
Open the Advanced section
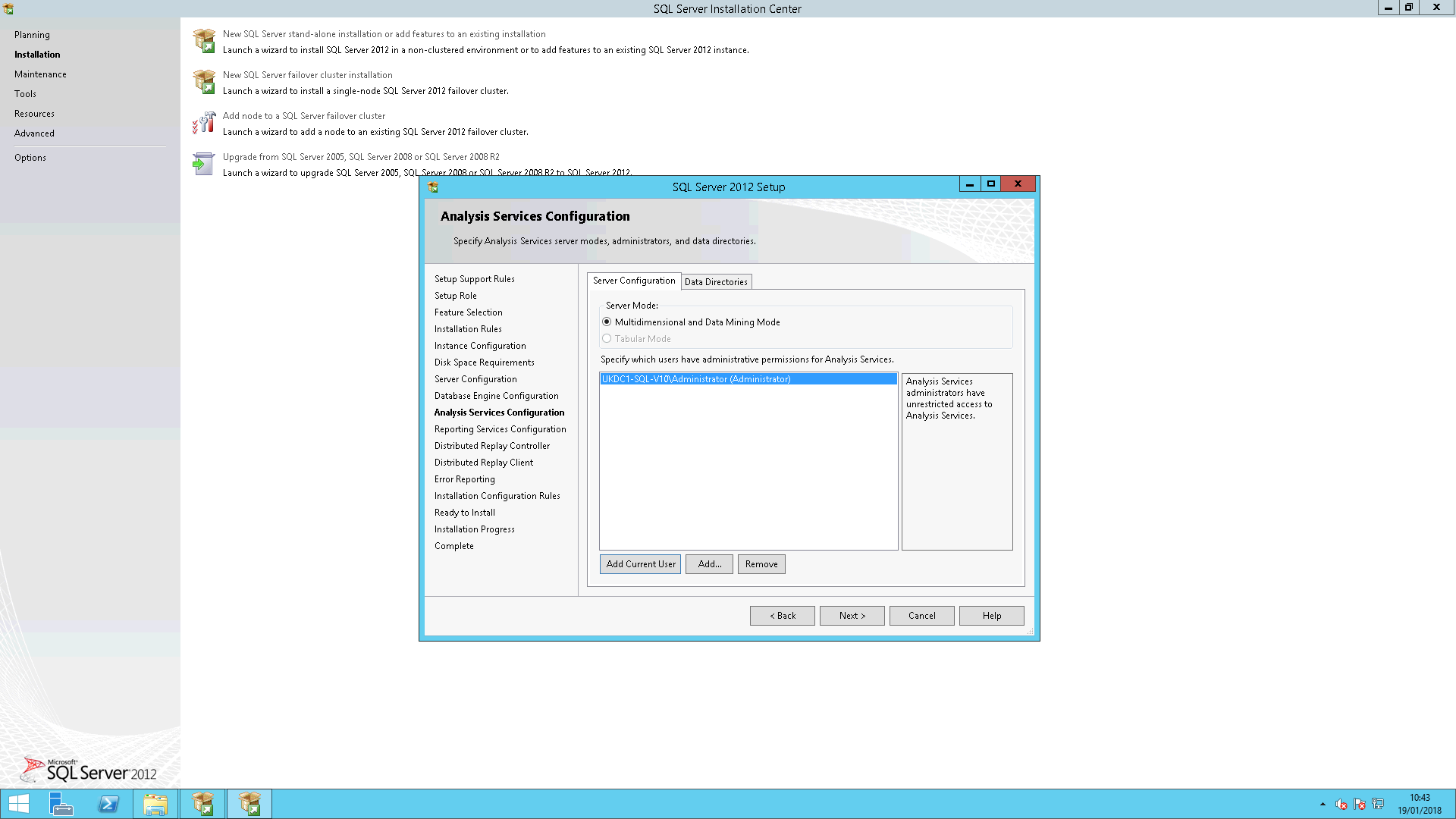34,133
